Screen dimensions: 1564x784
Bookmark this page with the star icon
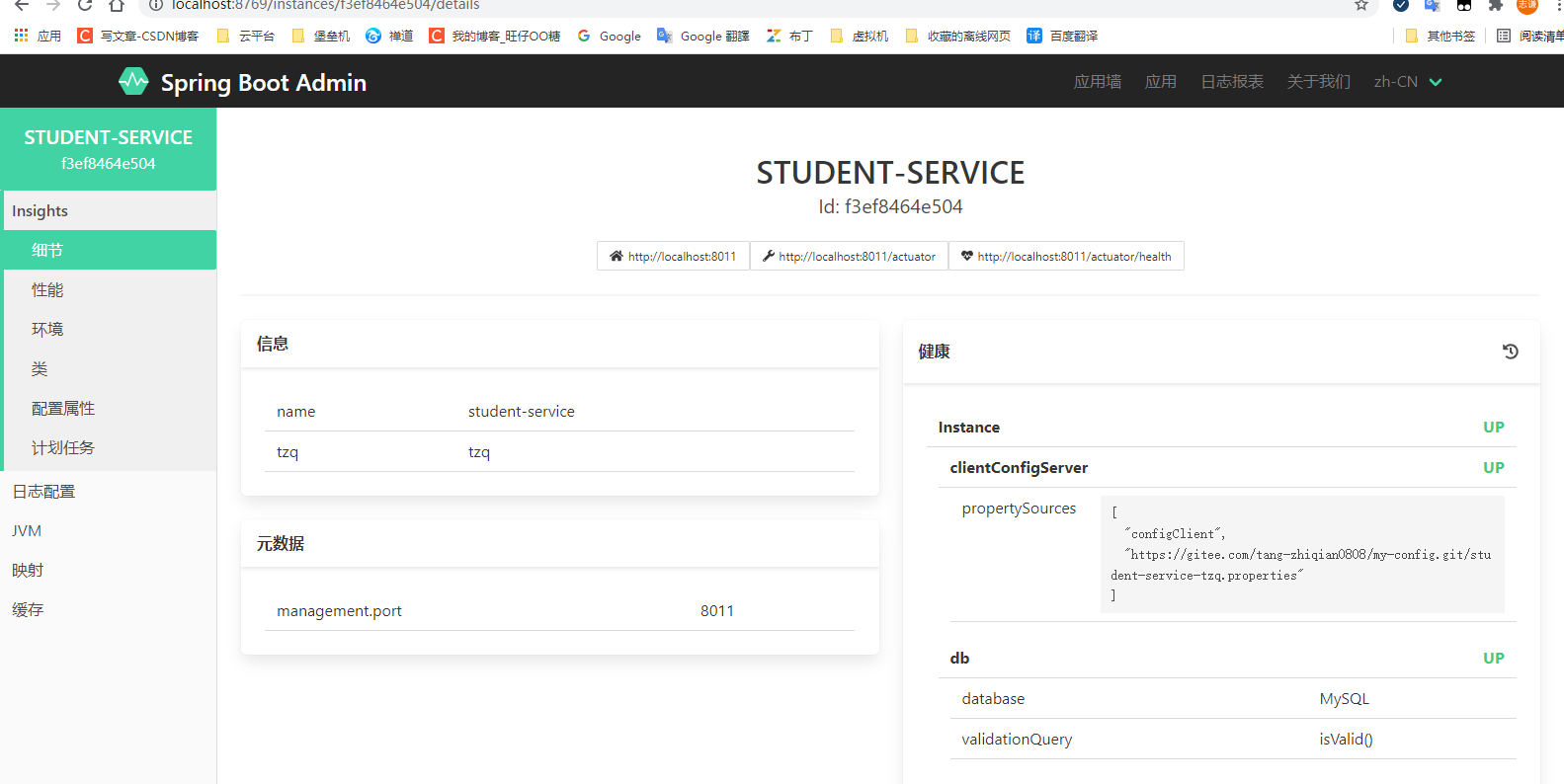pyautogui.click(x=1361, y=5)
